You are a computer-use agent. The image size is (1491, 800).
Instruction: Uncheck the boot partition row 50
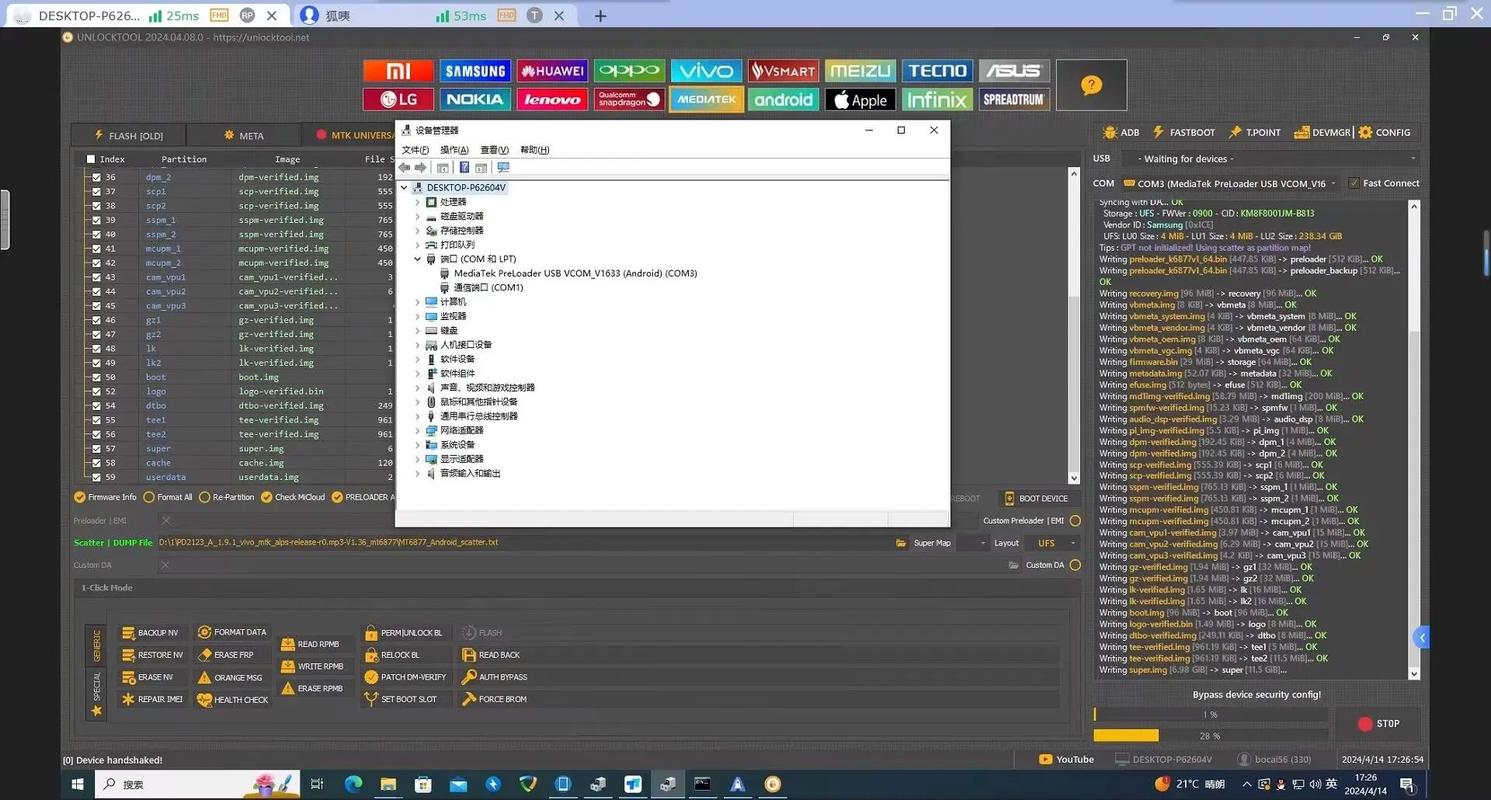[x=96, y=377]
